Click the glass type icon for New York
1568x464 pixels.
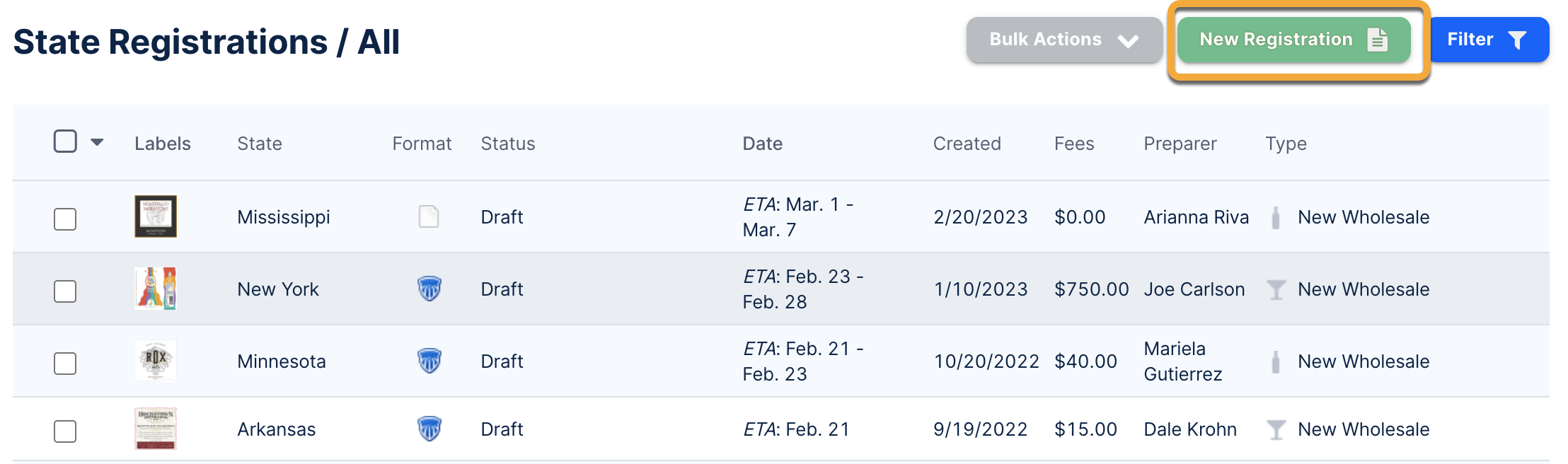pos(1275,289)
